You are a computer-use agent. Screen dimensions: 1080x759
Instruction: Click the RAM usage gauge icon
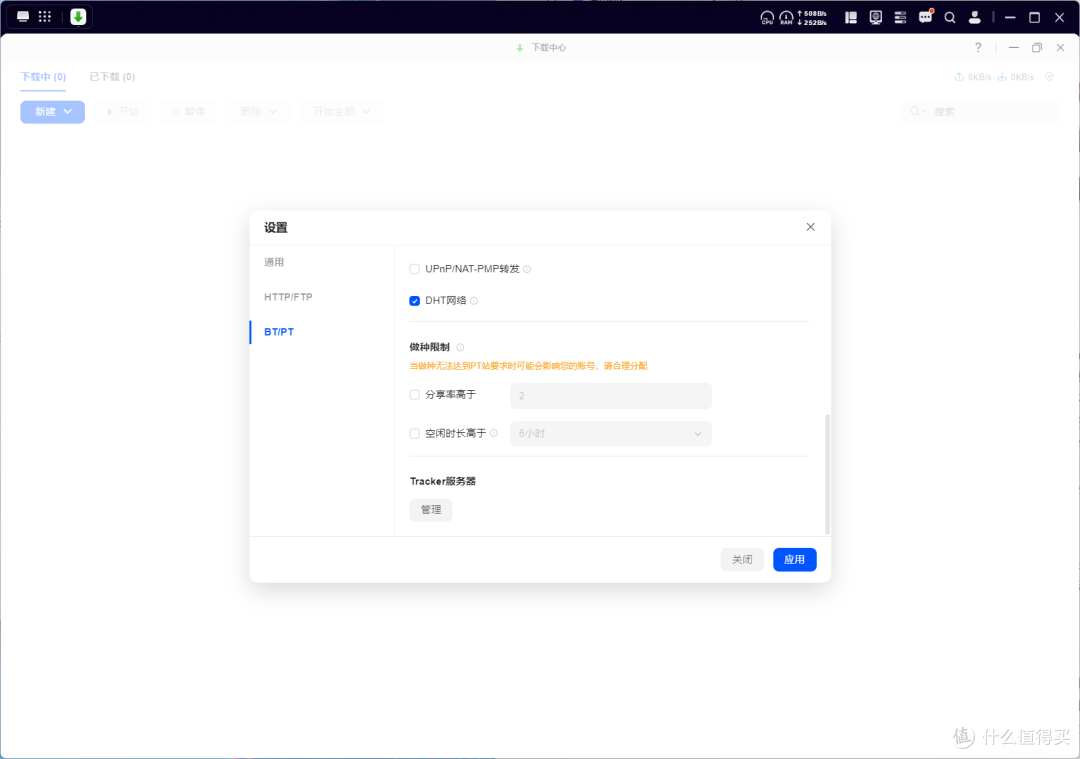786,18
